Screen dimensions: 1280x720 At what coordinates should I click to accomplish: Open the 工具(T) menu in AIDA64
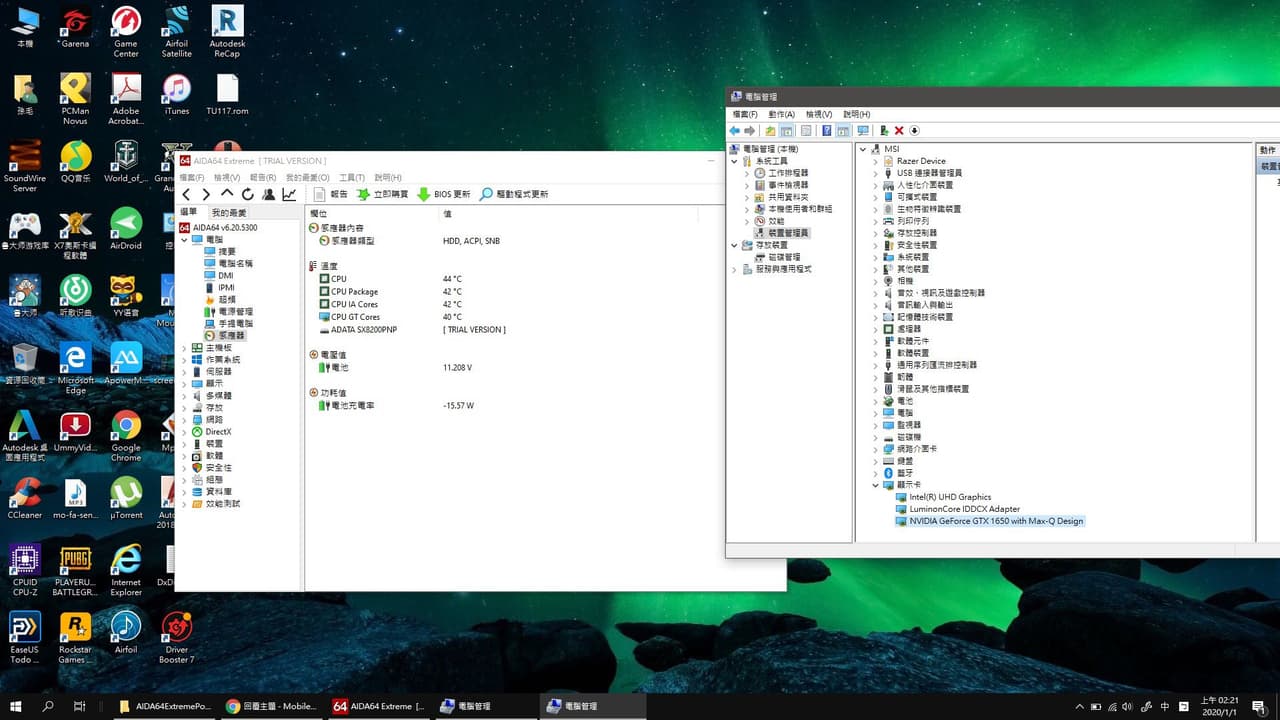[x=352, y=178]
